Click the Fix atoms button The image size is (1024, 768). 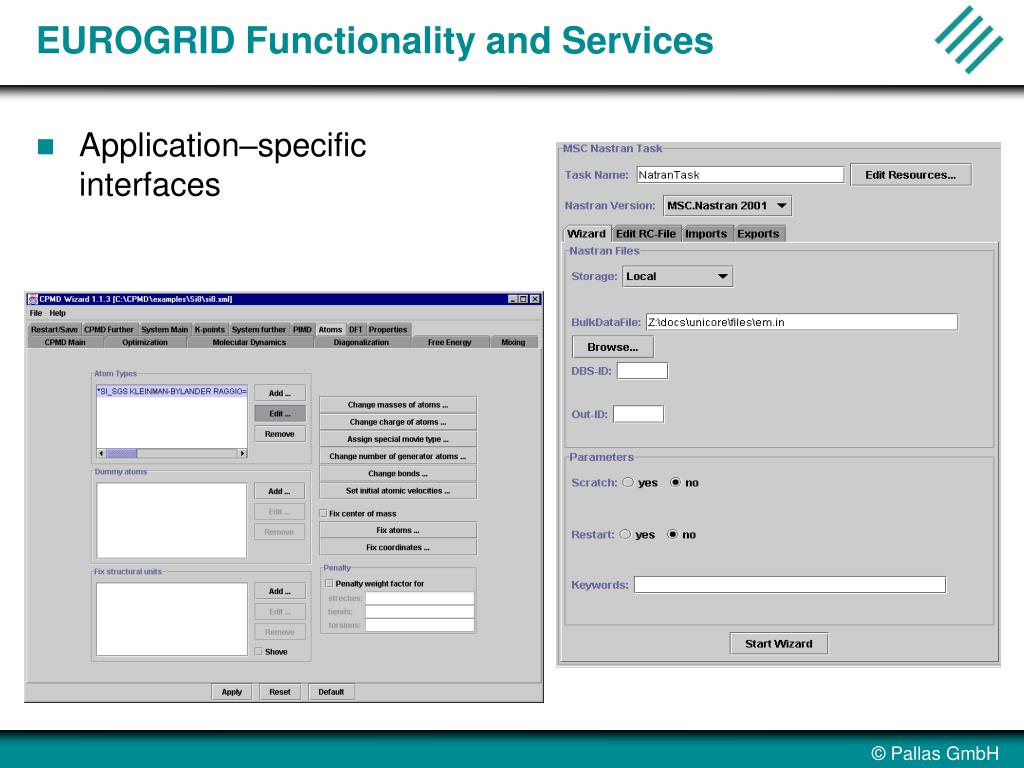coord(398,530)
